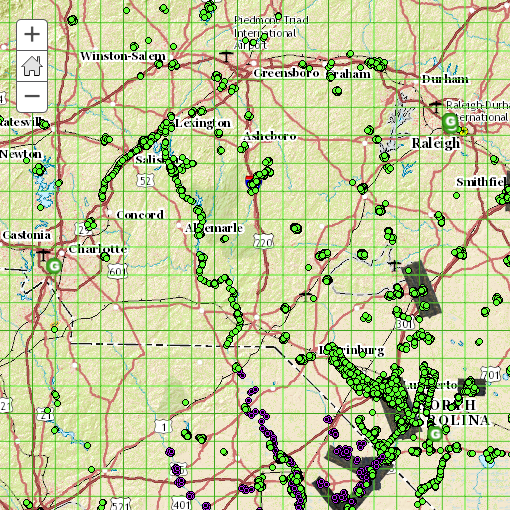Click the Albemarle city label
Image resolution: width=510 pixels, height=510 pixels.
click(214, 228)
